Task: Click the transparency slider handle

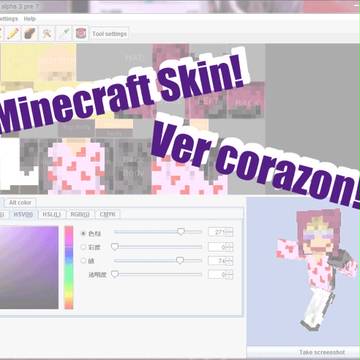Action: coord(115,274)
